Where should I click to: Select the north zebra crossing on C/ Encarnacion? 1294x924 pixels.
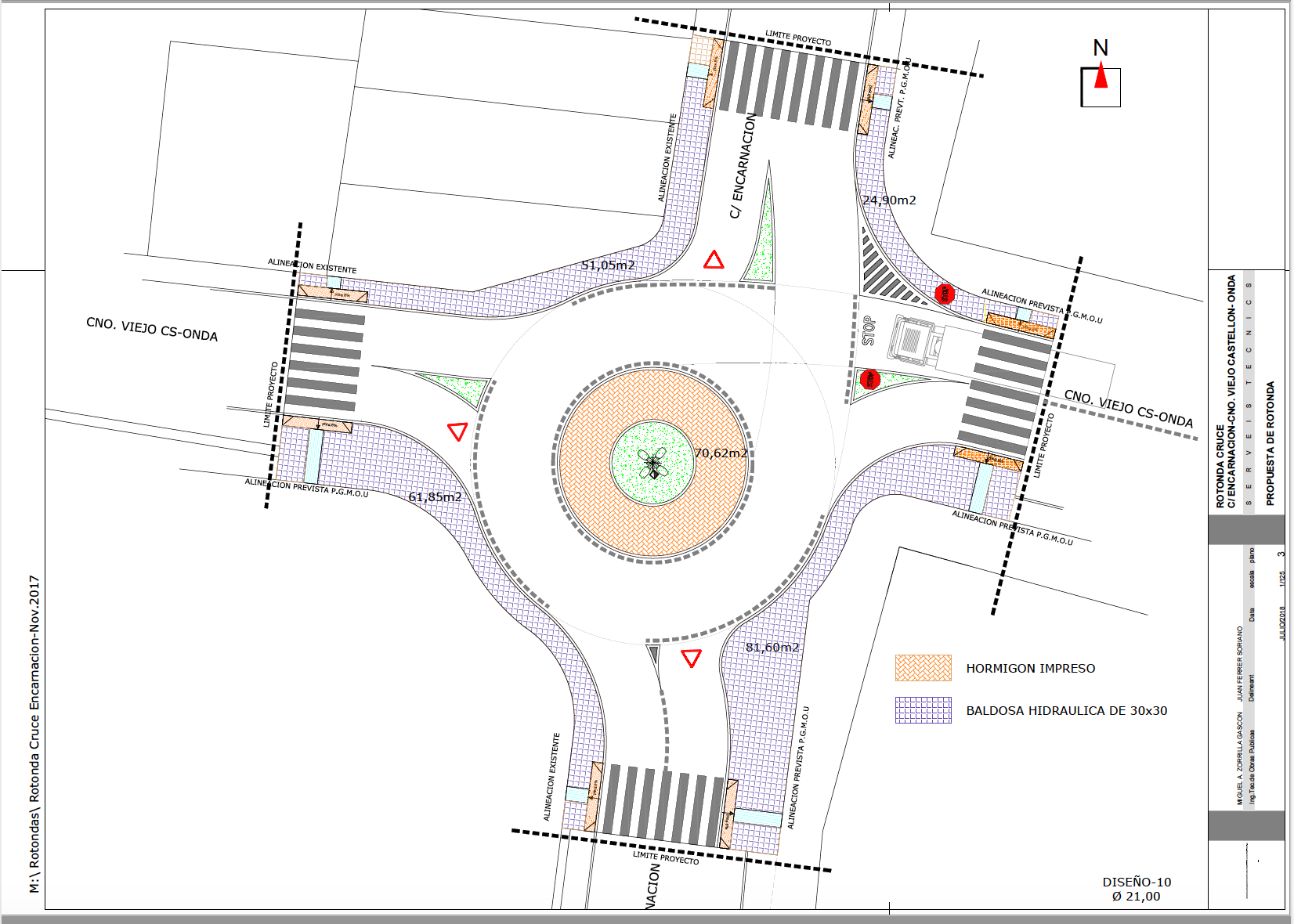pyautogui.click(x=790, y=85)
